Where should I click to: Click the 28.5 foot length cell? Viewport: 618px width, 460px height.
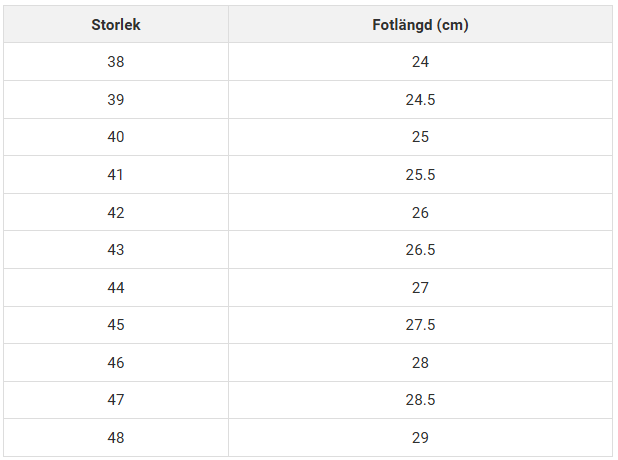point(420,400)
